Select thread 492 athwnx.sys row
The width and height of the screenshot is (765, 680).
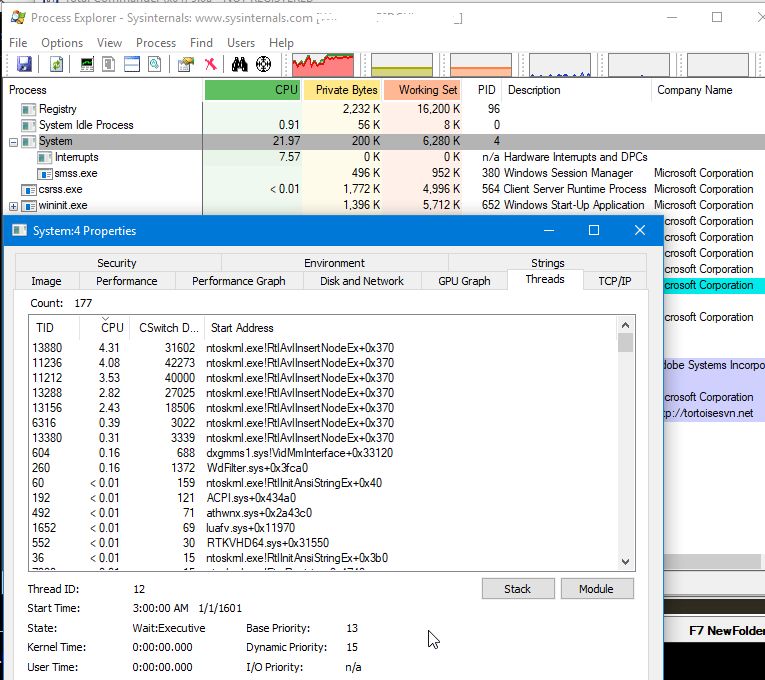tap(322, 513)
